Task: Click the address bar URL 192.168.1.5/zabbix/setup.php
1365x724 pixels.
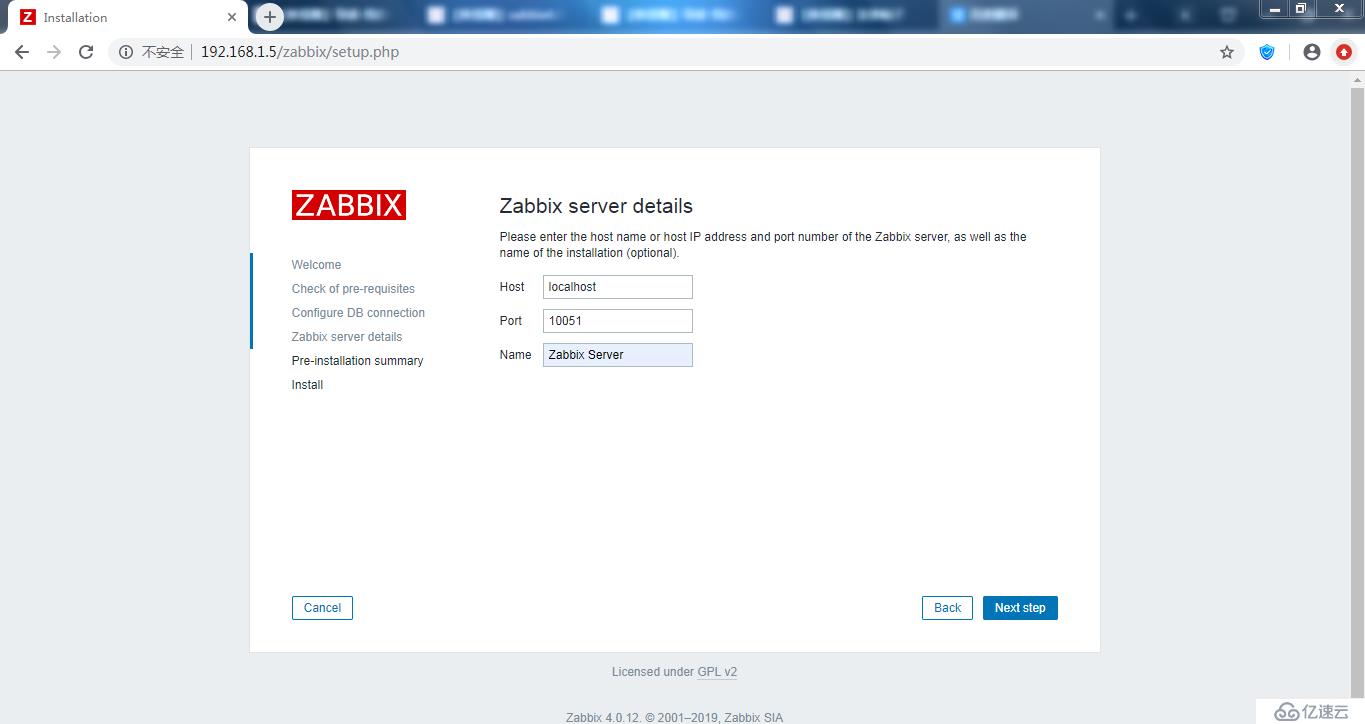Action: 300,52
